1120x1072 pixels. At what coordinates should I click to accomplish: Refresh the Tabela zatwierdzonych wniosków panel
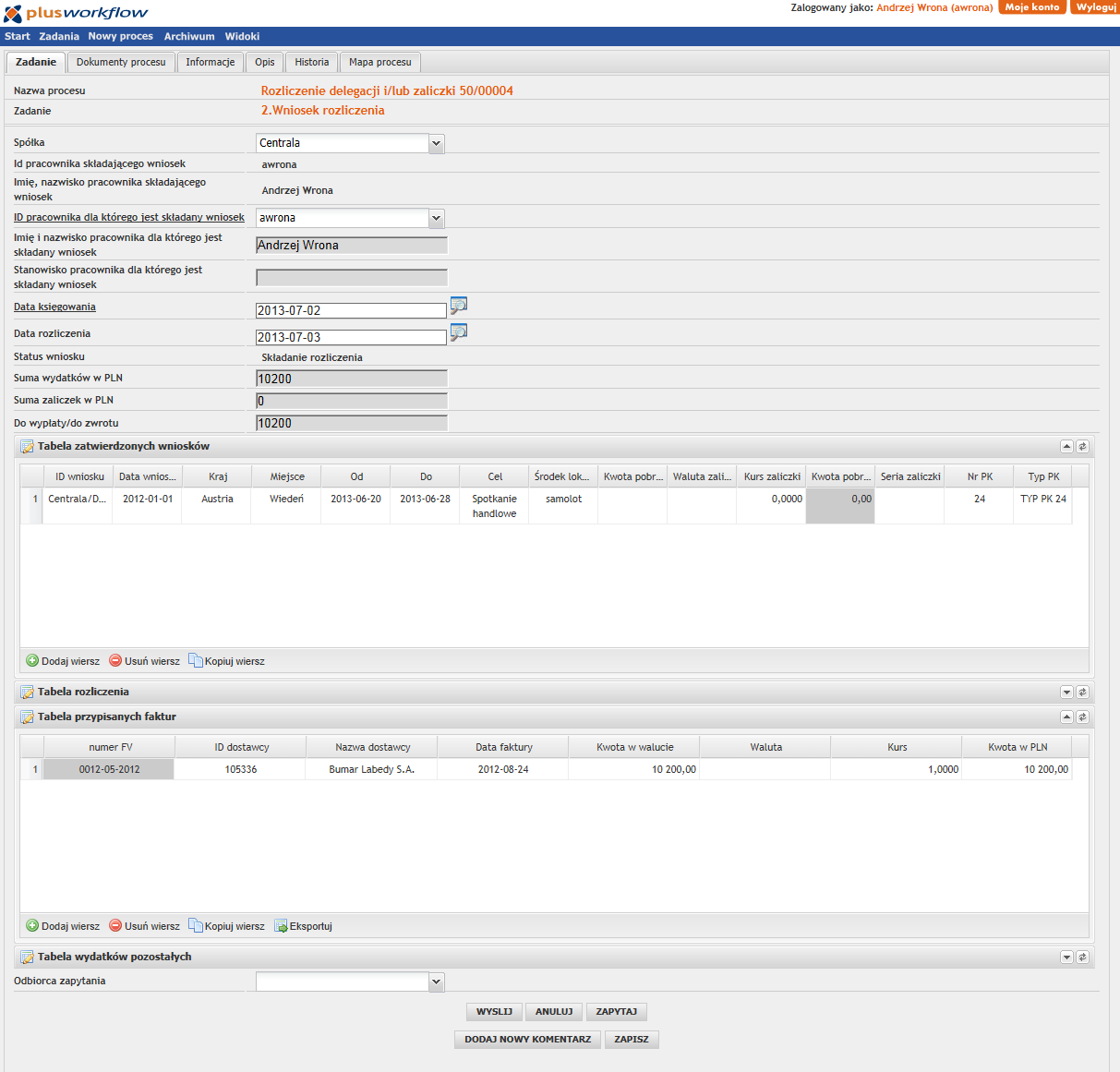point(1082,447)
